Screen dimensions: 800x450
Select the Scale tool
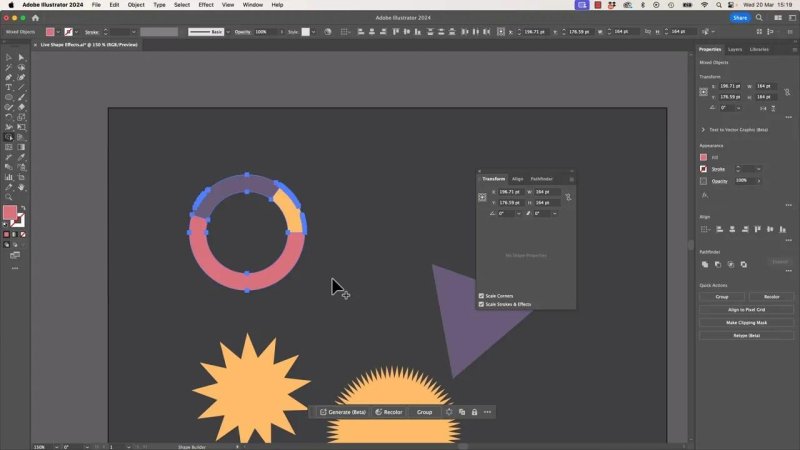click(x=21, y=117)
